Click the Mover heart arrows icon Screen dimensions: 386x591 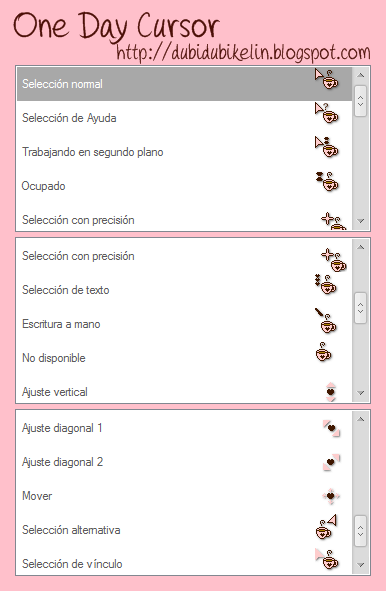(x=331, y=496)
